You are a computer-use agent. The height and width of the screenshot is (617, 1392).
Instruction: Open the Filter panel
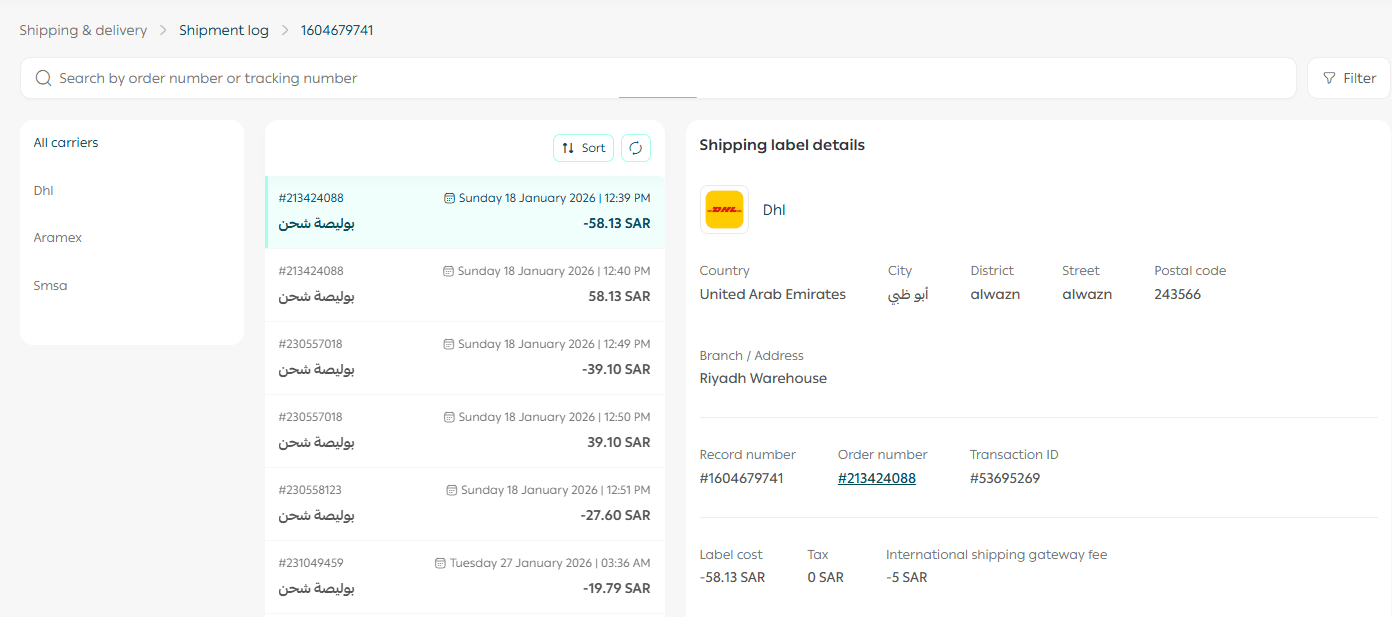coord(1348,78)
